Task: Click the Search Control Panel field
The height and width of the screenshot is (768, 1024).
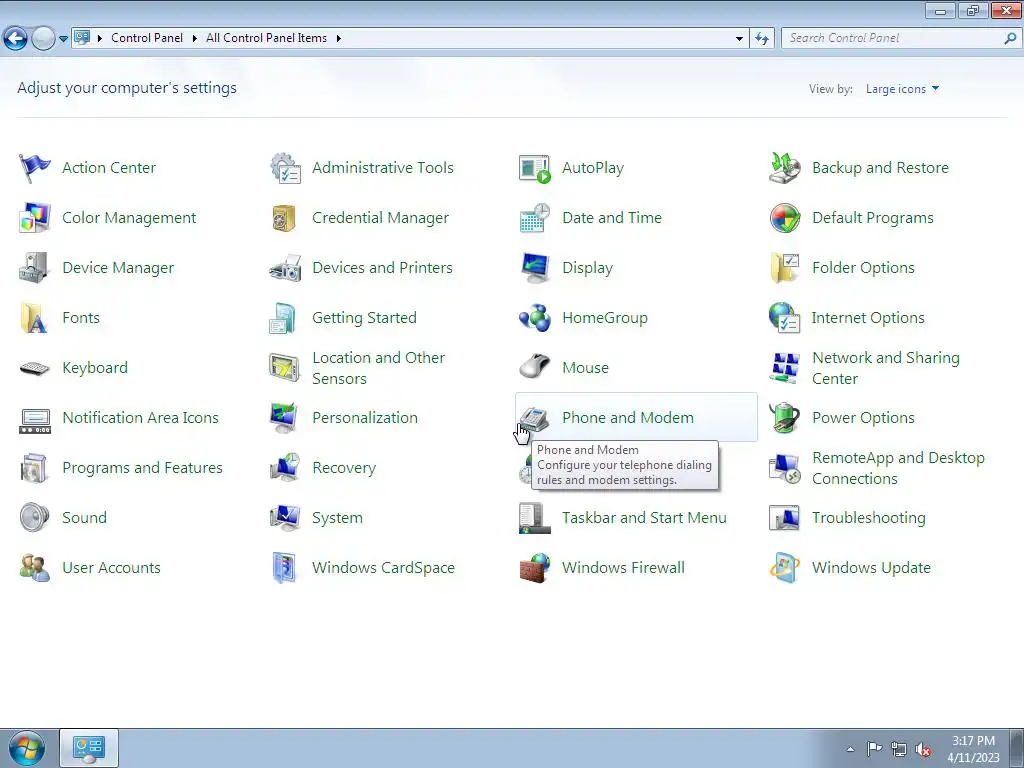Action: [x=901, y=39]
